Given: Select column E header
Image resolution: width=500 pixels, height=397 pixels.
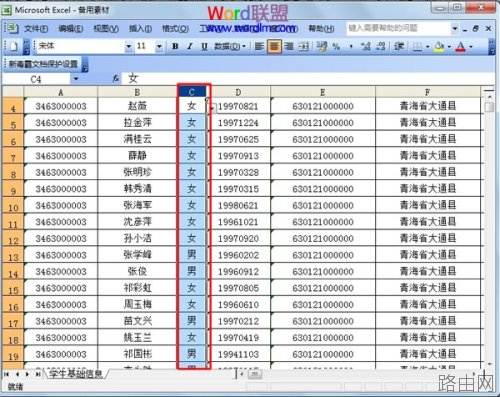Looking at the screenshot, I should tap(323, 92).
